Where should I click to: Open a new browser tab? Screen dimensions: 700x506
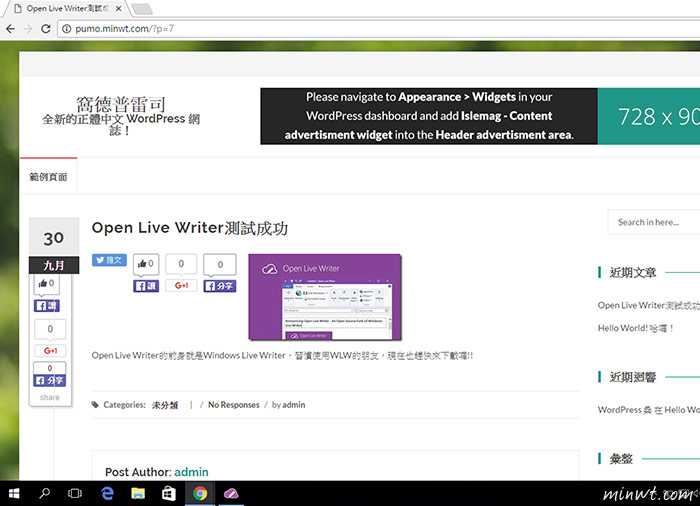pyautogui.click(x=142, y=9)
